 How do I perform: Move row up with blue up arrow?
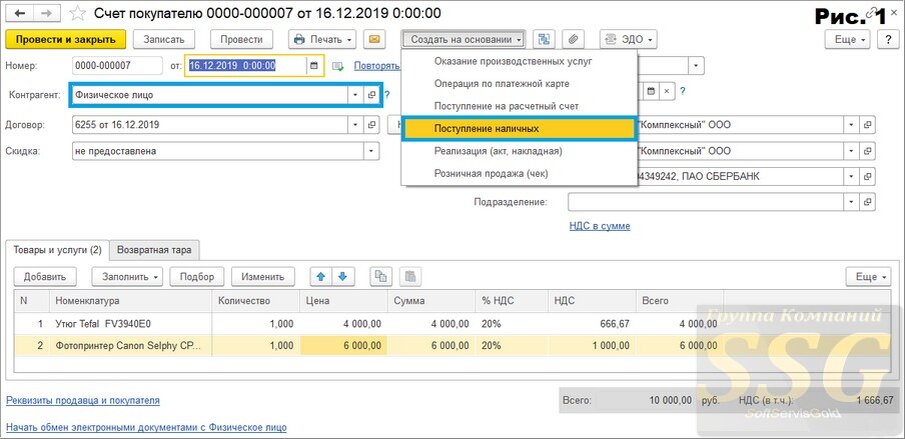click(x=321, y=276)
